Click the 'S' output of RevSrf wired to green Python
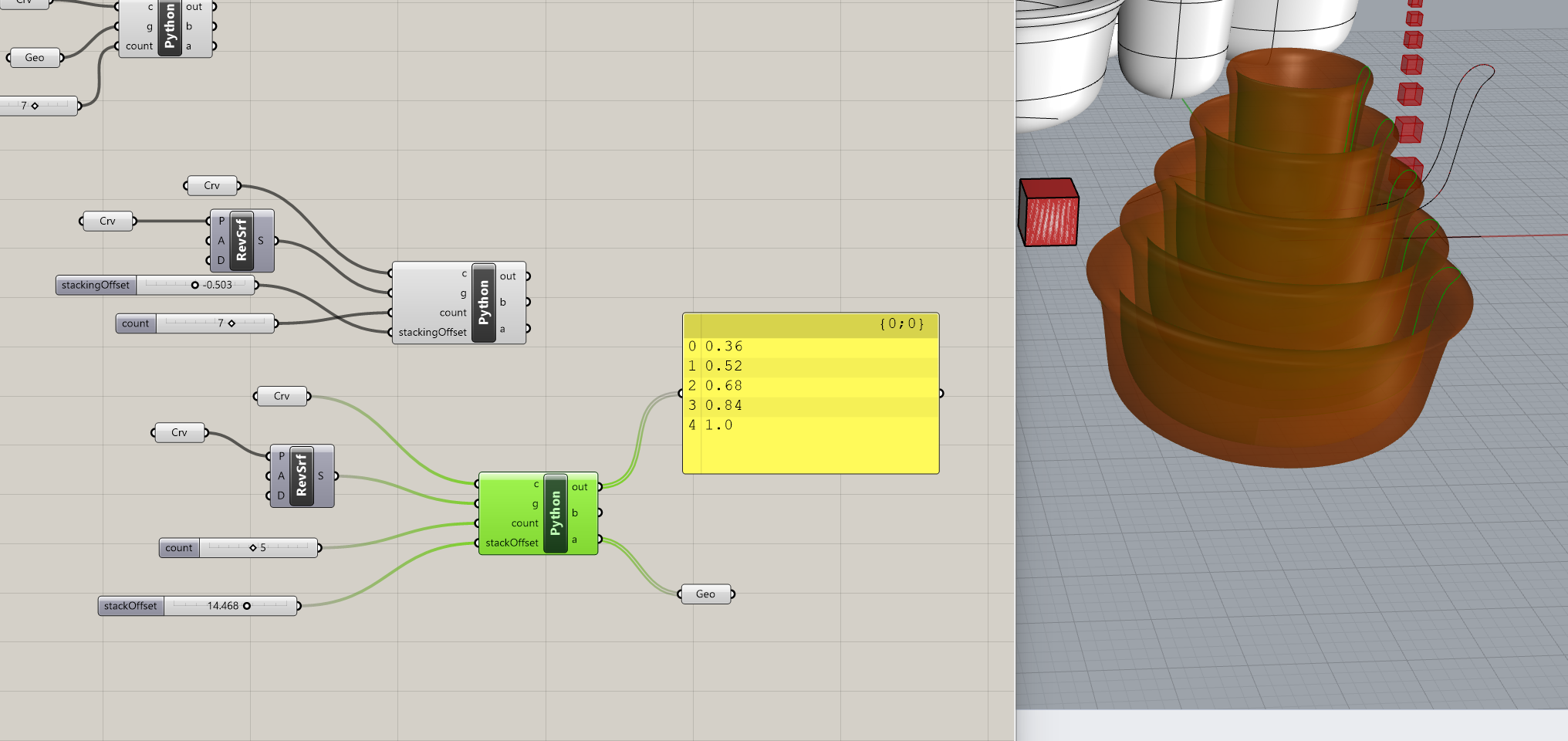1568x741 pixels. [x=321, y=475]
